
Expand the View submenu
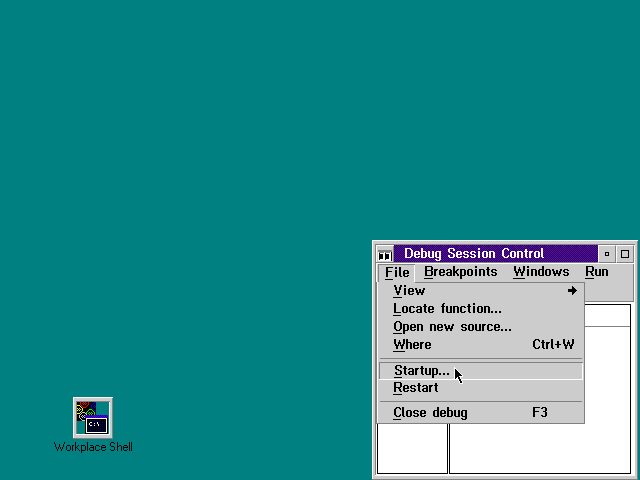481,291
